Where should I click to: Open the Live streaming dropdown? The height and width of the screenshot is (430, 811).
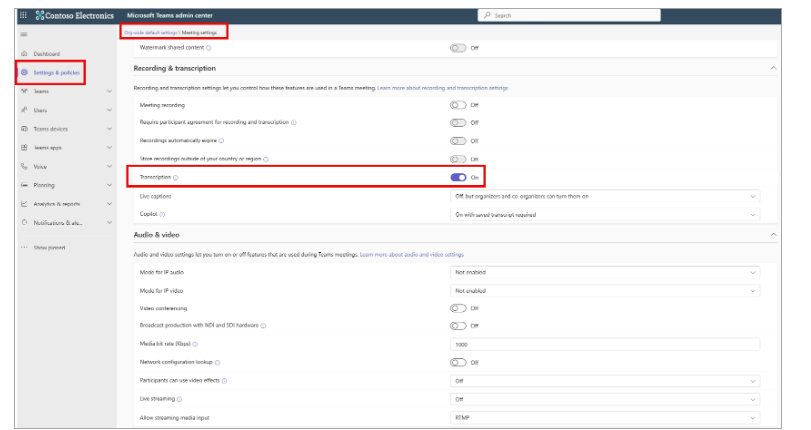tap(605, 399)
